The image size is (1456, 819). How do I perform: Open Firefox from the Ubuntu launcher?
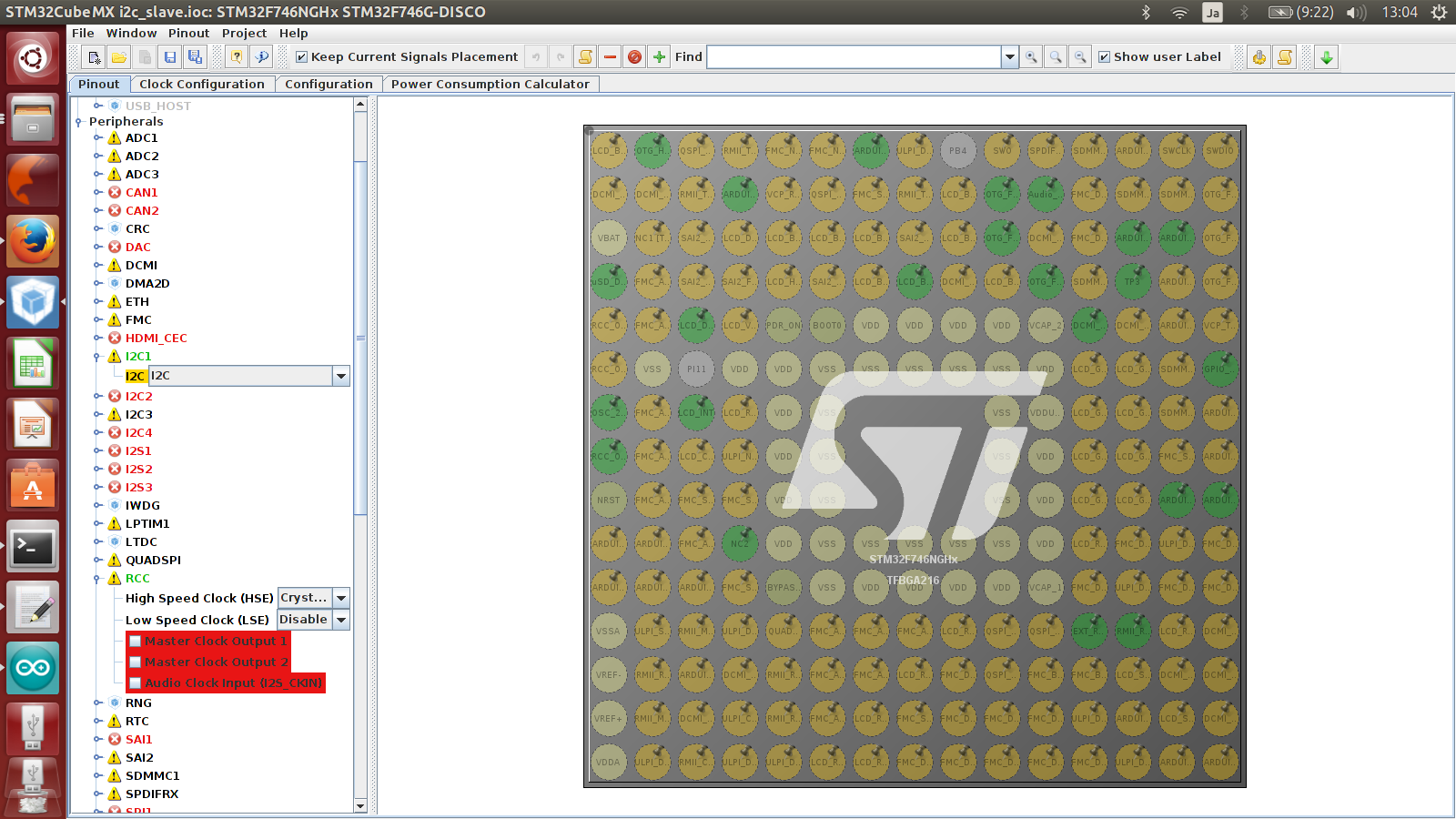pyautogui.click(x=33, y=241)
